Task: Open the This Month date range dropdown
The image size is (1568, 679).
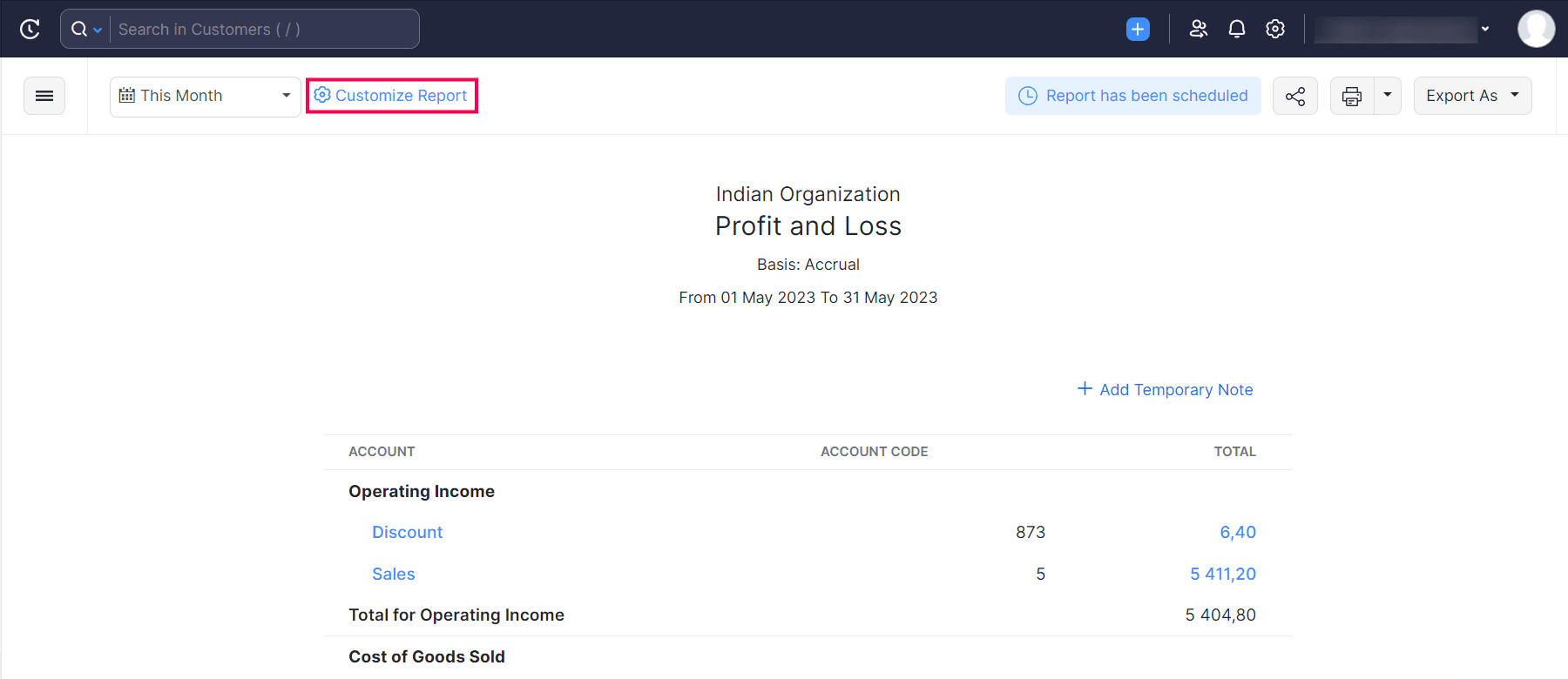Action: click(x=205, y=96)
